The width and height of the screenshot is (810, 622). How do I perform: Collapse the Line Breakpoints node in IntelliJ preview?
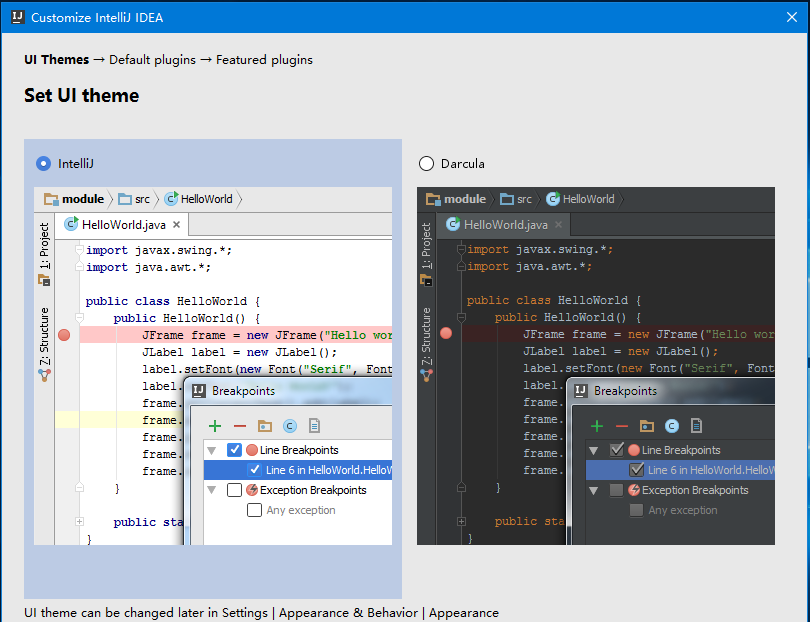212,450
